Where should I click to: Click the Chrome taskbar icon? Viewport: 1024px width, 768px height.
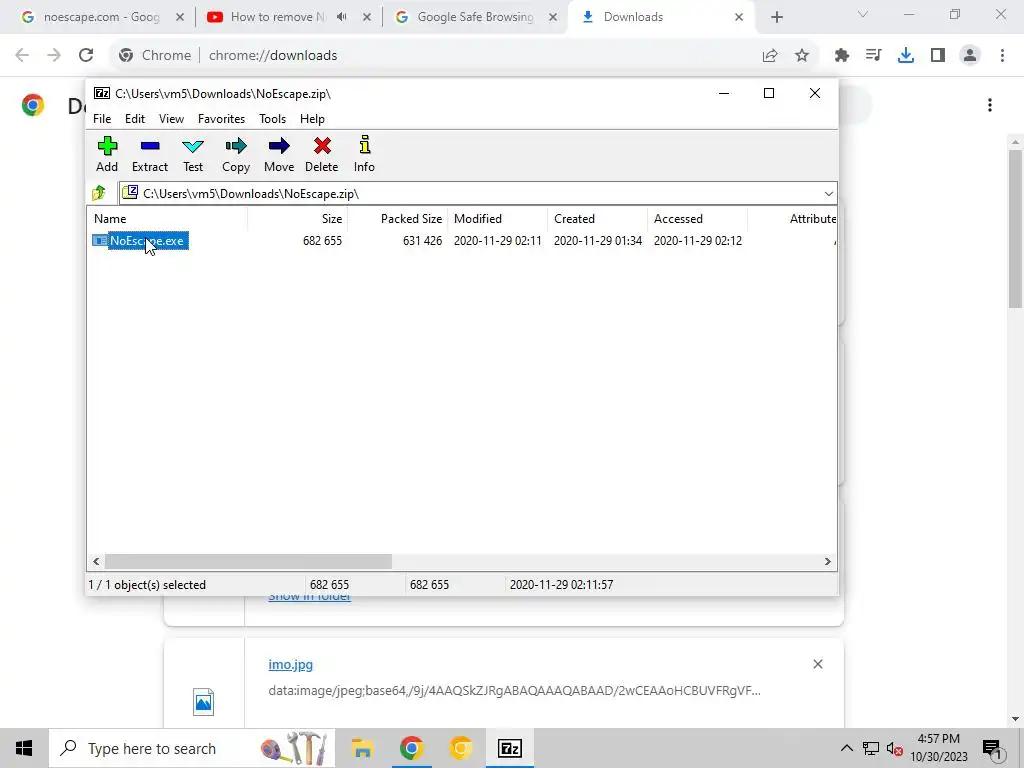(411, 748)
